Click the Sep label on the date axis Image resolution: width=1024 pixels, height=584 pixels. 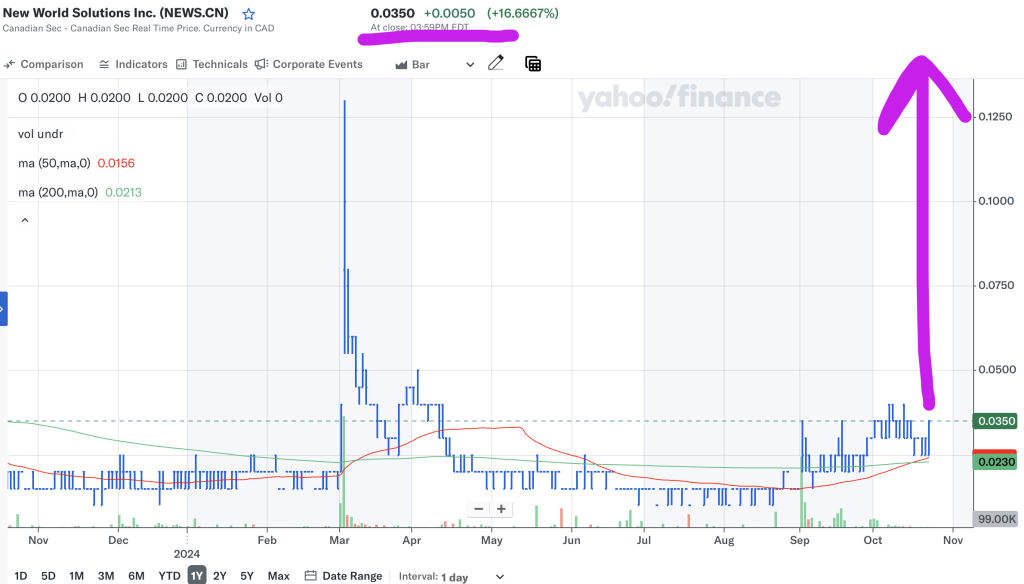click(x=799, y=540)
